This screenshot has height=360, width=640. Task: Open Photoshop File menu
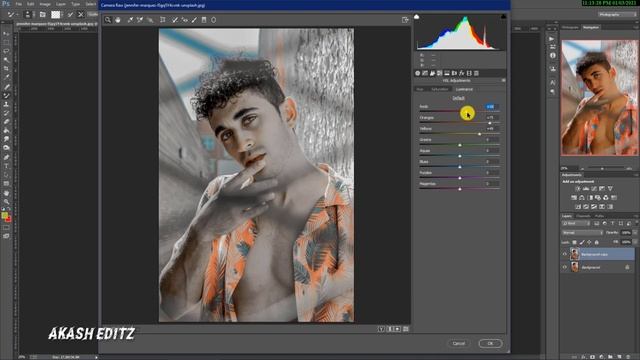tap(19, 4)
